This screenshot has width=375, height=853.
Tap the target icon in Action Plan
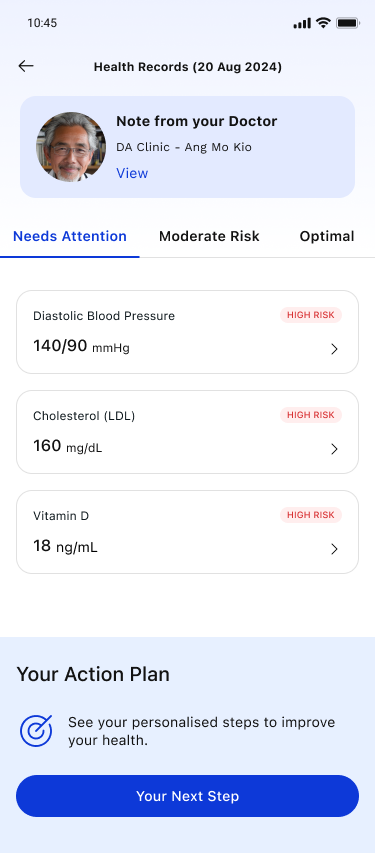pyautogui.click(x=36, y=730)
